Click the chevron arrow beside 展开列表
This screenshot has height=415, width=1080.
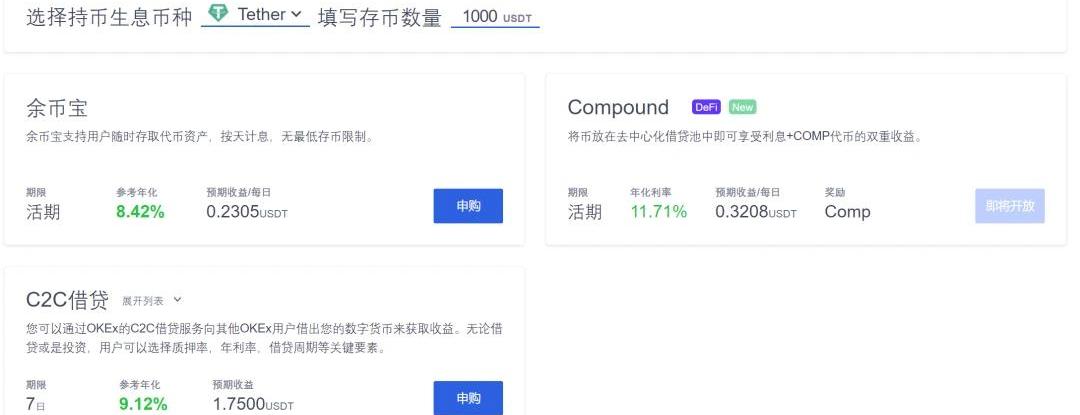pos(178,299)
